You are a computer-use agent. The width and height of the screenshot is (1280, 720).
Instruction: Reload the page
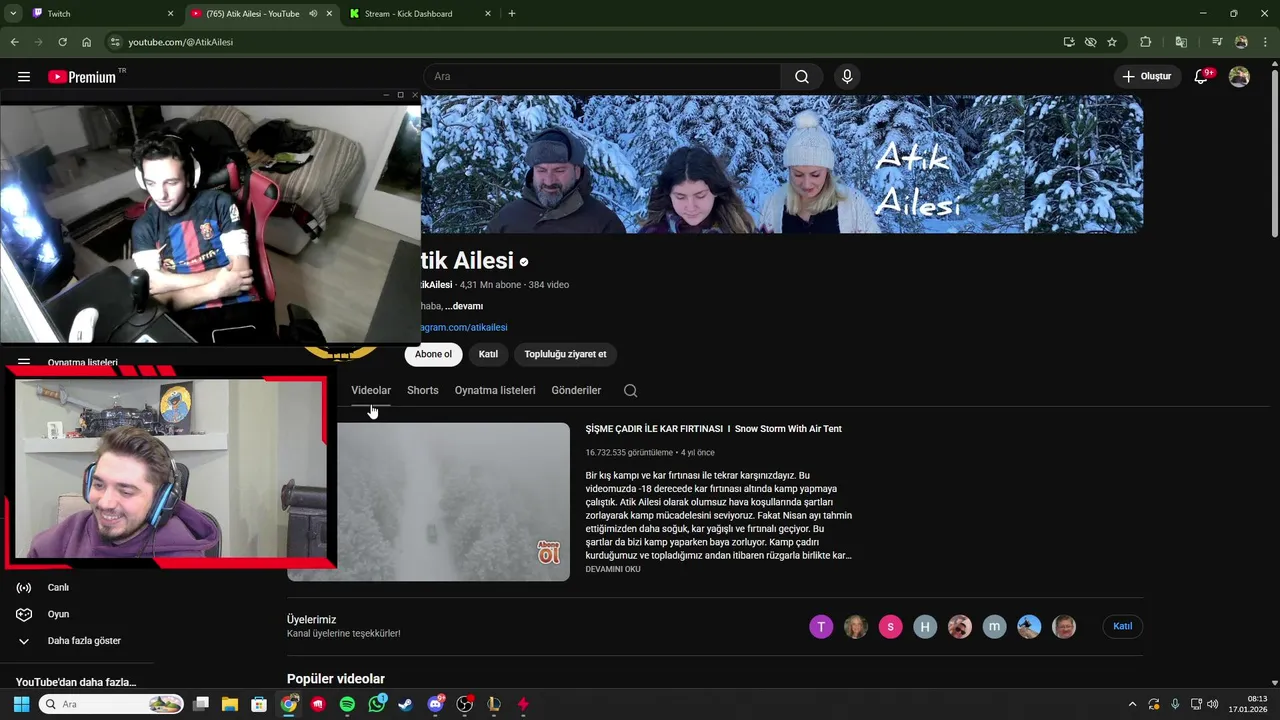pyautogui.click(x=62, y=42)
